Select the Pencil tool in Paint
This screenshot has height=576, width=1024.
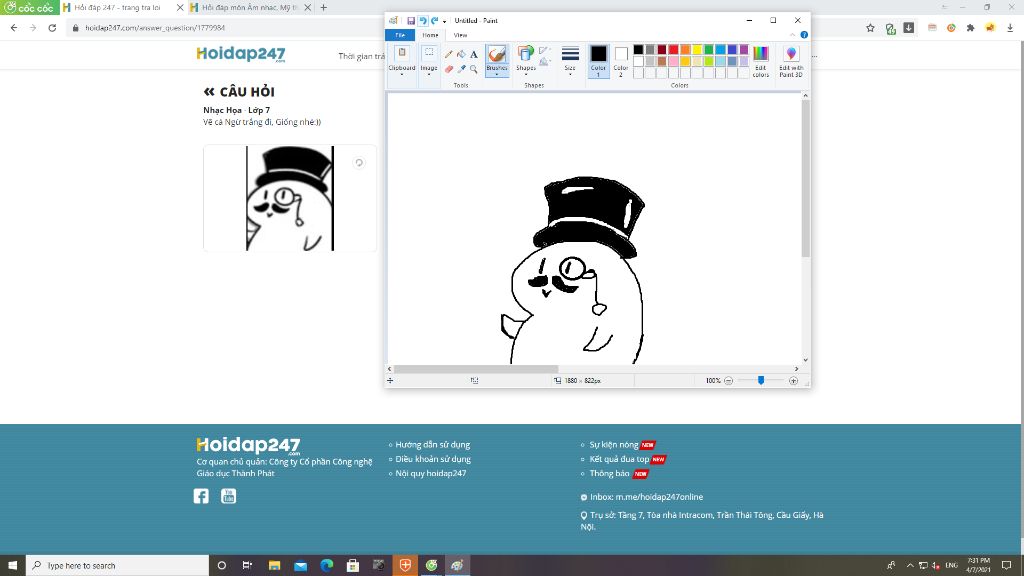(x=449, y=54)
